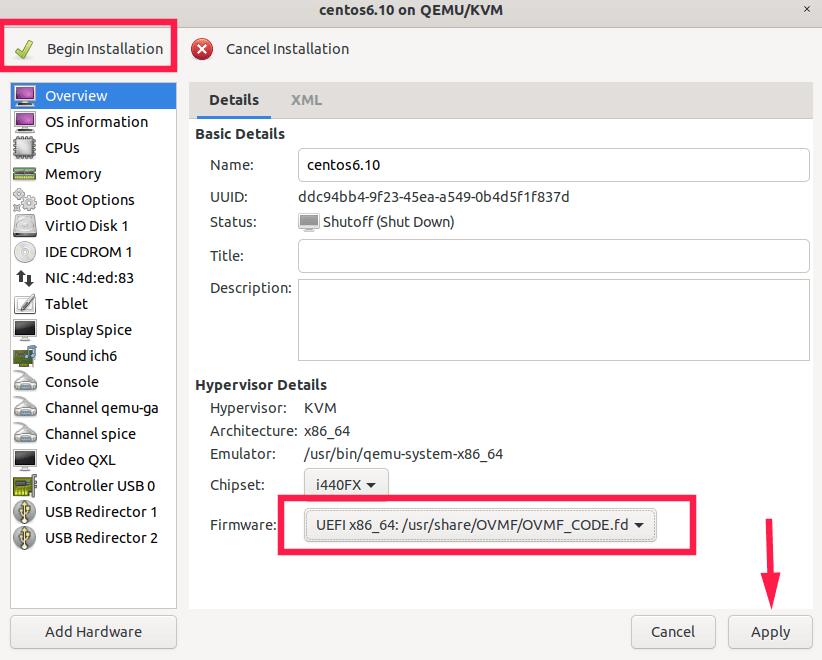
Task: Select the NIC :4d:ed:83 network icon
Action: pyautogui.click(x=25, y=278)
